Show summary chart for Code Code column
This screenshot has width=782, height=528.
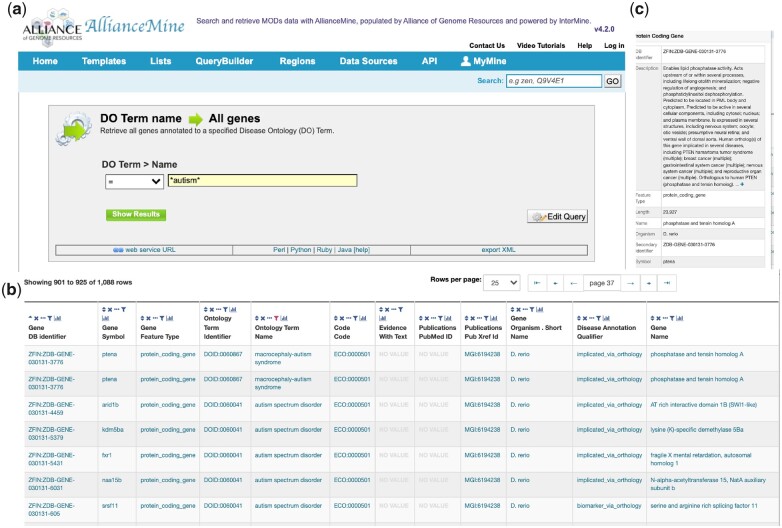[364, 318]
